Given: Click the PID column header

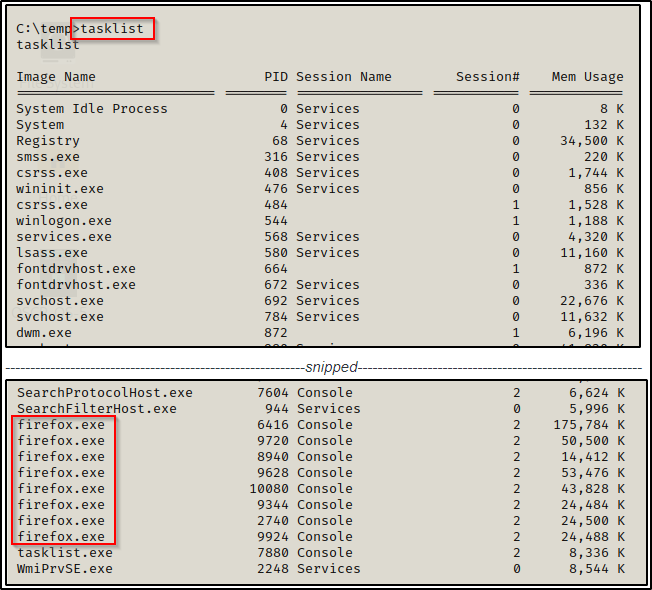Looking at the screenshot, I should coord(275,77).
